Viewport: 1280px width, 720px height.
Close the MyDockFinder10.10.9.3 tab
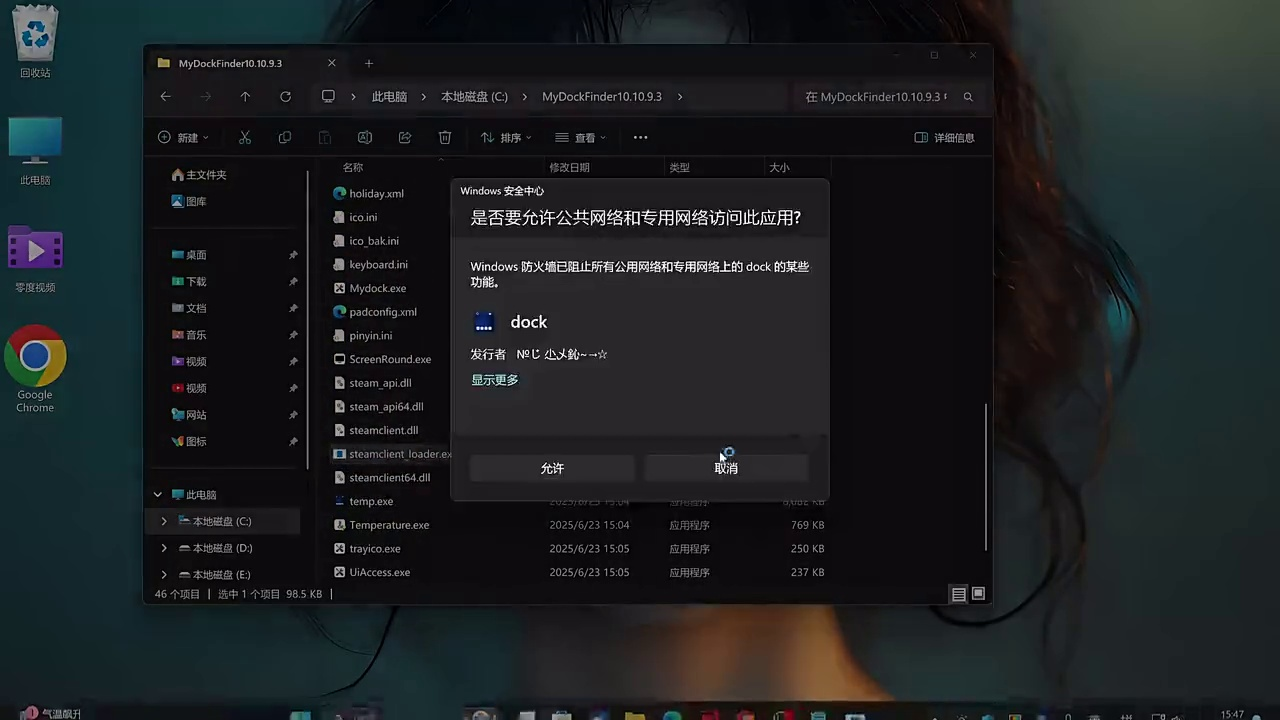pyautogui.click(x=332, y=63)
